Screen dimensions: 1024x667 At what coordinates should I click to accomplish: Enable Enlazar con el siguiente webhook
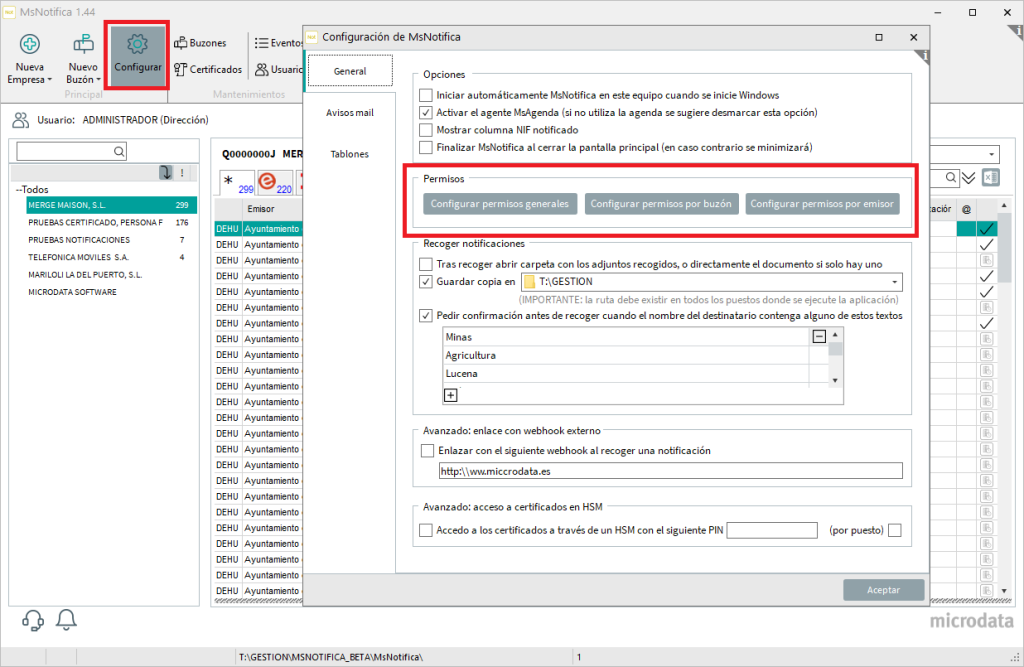click(428, 451)
